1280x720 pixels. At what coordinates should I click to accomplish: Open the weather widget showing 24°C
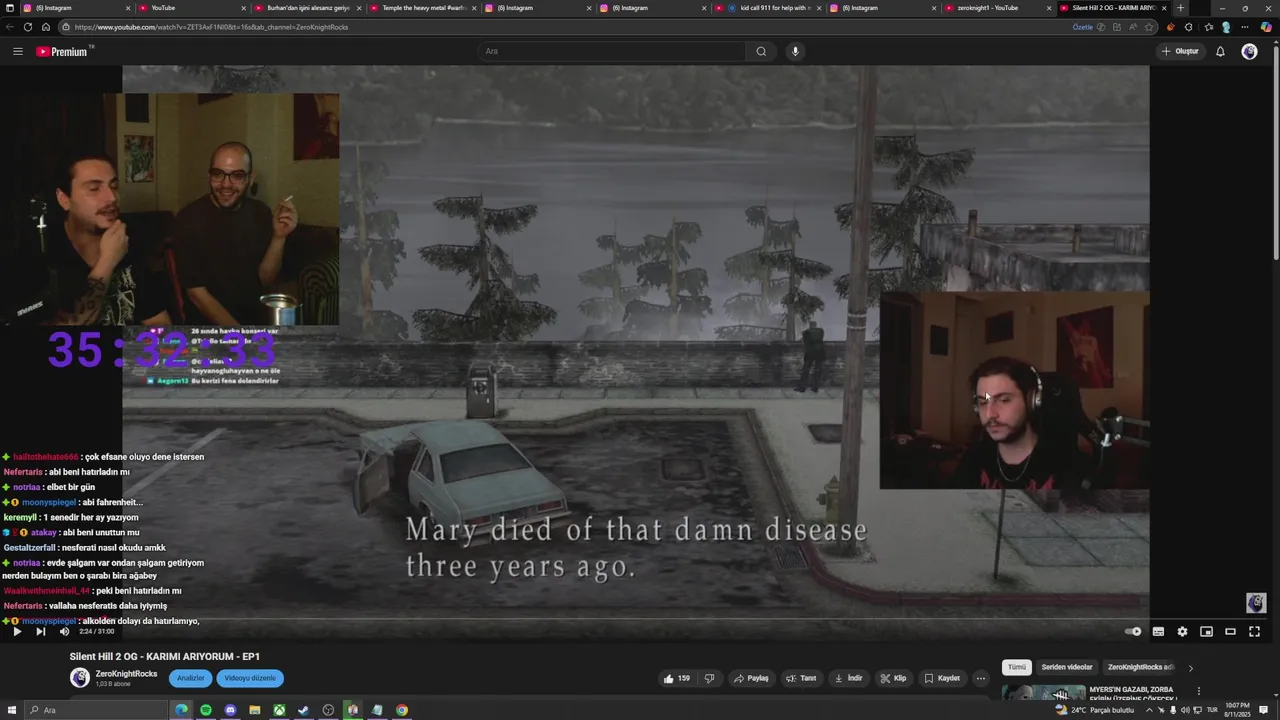[x=1095, y=710]
